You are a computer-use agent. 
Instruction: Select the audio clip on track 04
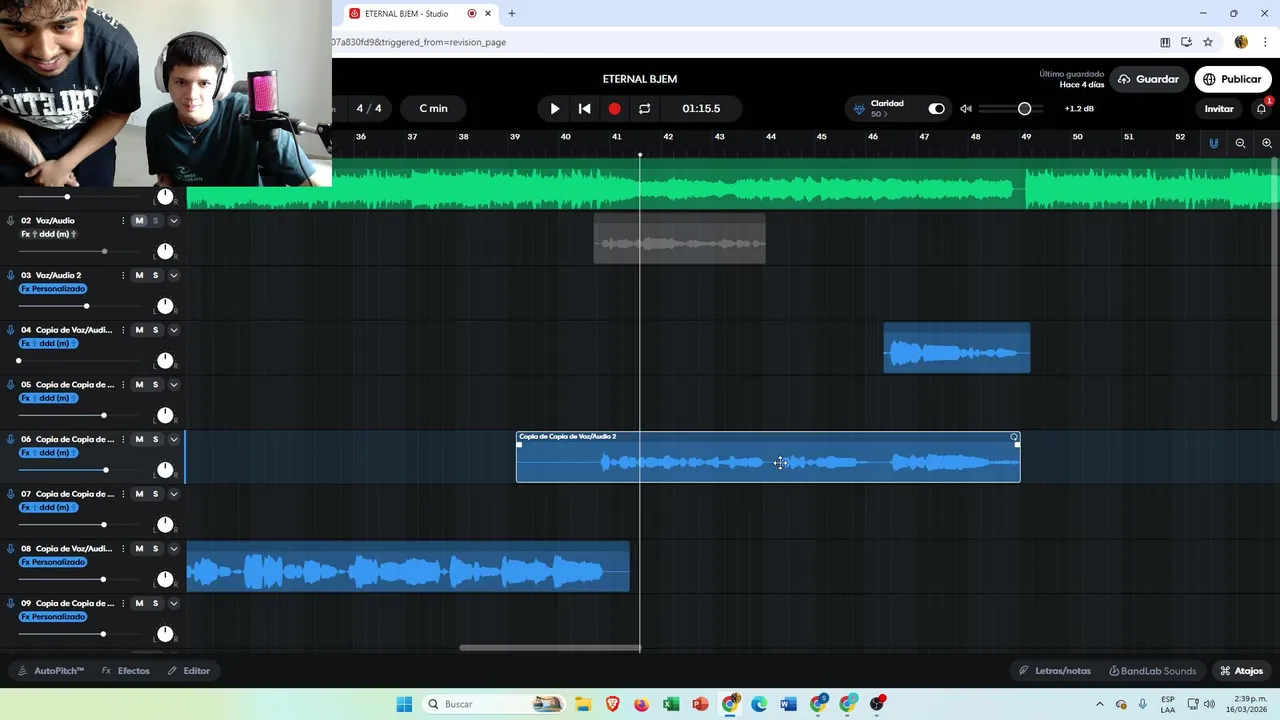coord(957,348)
